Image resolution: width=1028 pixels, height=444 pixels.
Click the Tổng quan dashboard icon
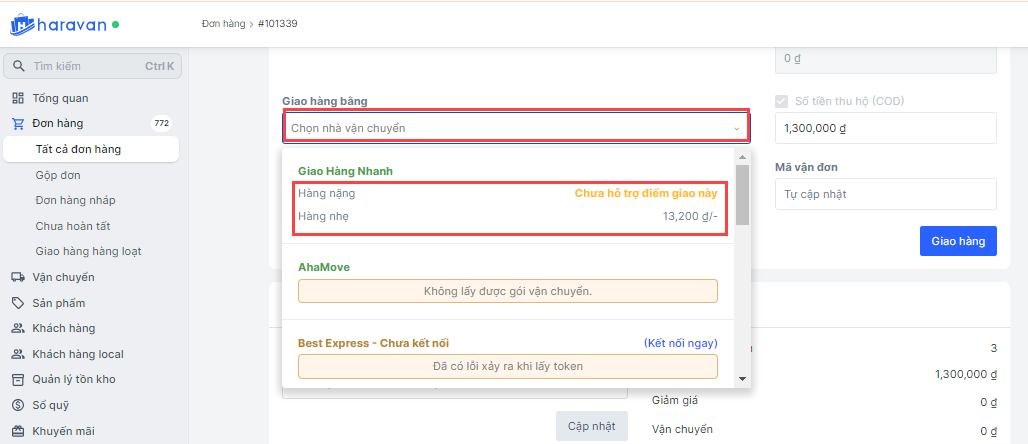pos(18,98)
